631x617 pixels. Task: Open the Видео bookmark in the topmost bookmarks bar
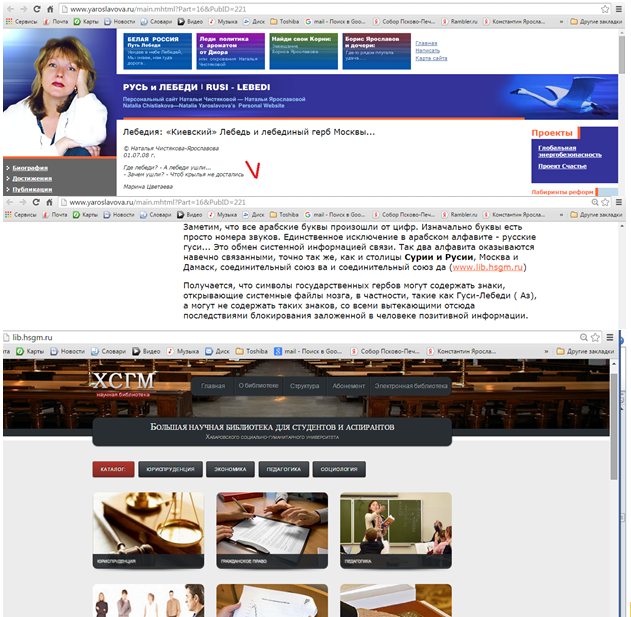click(x=190, y=22)
